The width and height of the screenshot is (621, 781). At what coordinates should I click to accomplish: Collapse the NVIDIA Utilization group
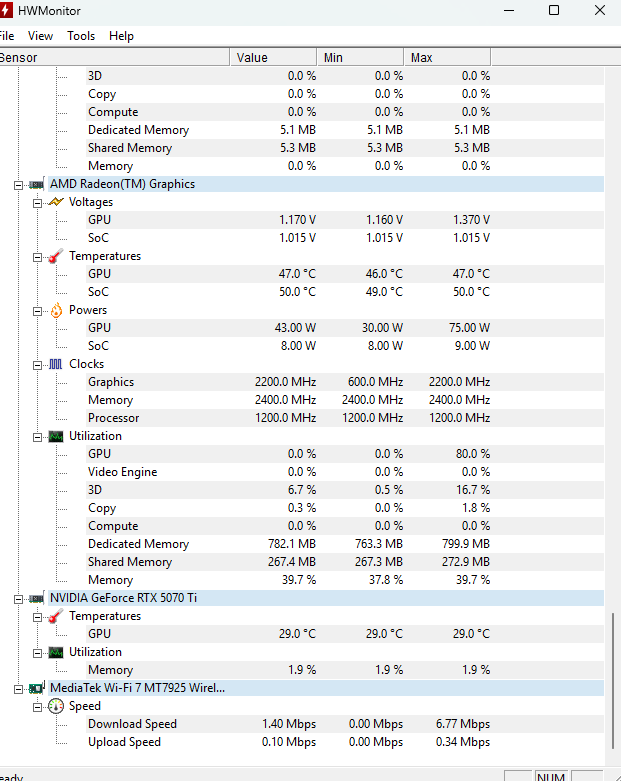tap(37, 653)
